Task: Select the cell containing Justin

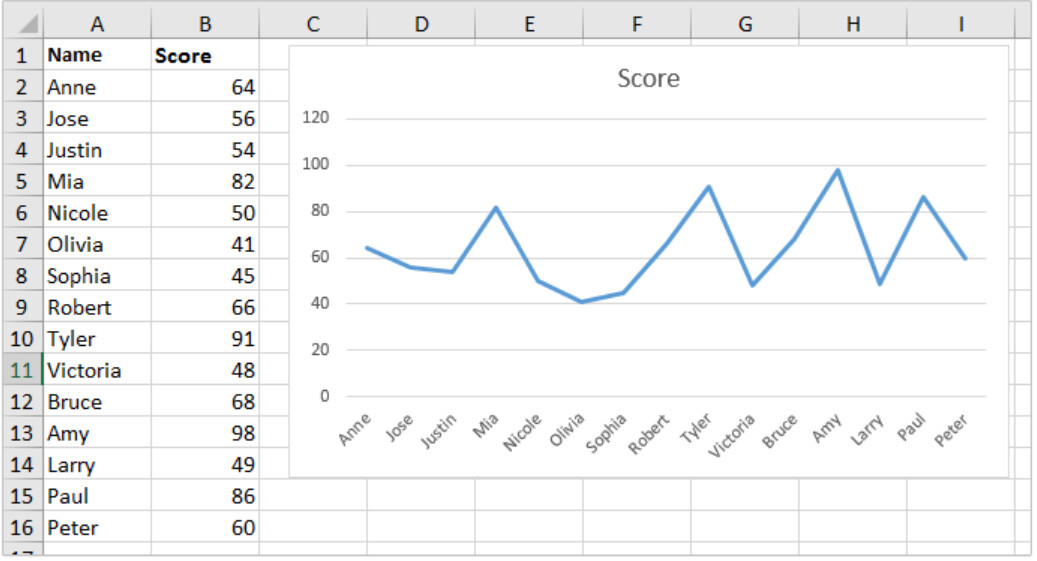Action: tap(97, 150)
